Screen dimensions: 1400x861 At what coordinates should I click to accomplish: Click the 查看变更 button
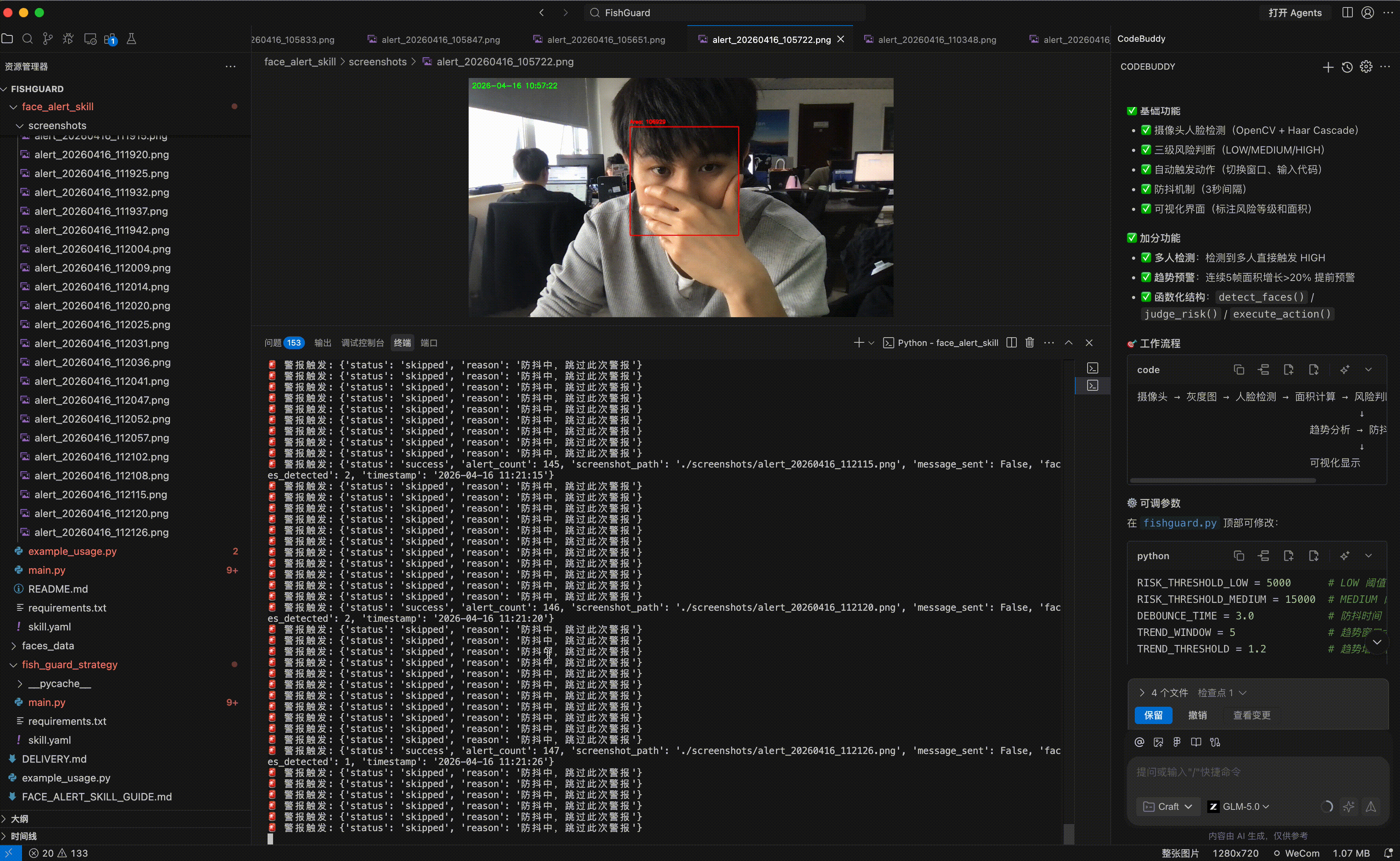(x=1251, y=715)
